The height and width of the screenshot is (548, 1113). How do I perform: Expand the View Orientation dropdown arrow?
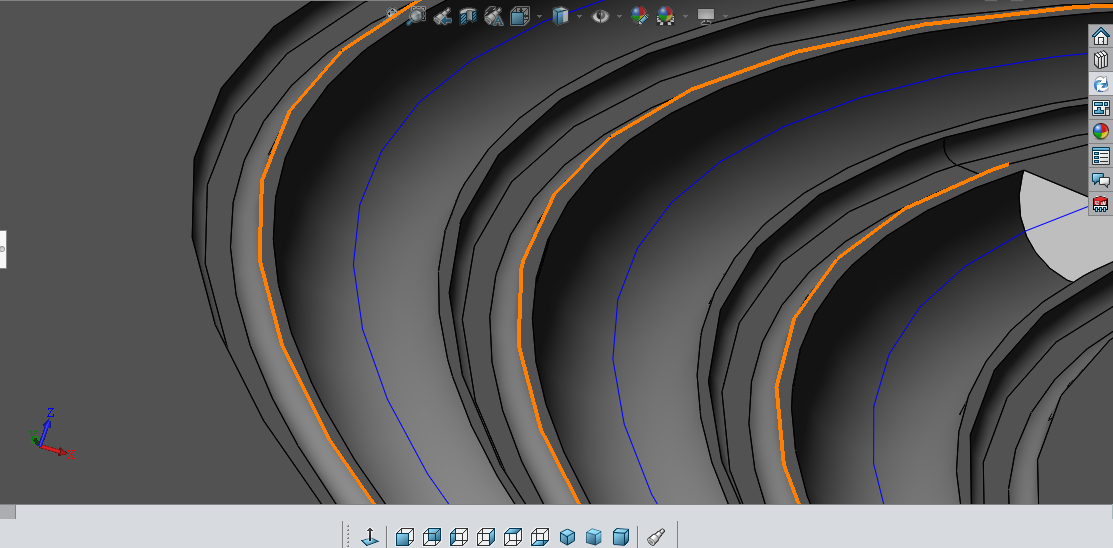[540, 16]
